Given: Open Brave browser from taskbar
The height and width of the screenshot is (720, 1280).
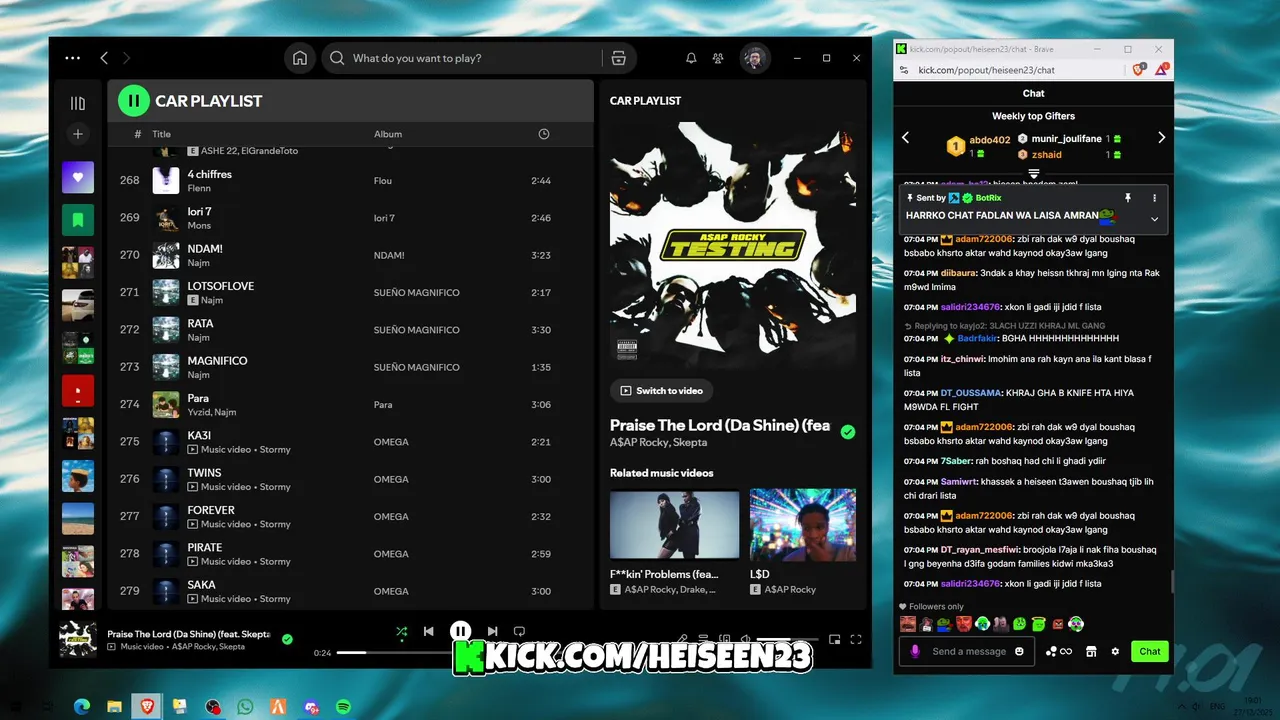Looking at the screenshot, I should tap(147, 707).
